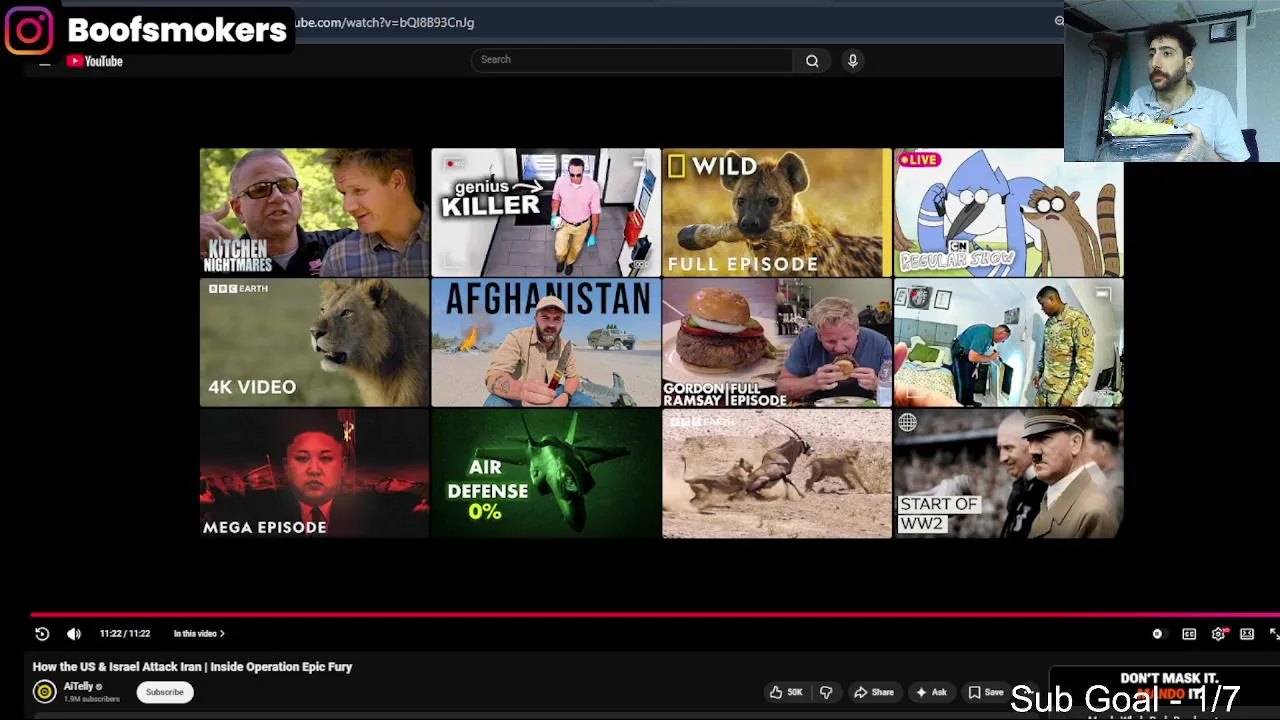Open the BBC Earth 4K lion video
Image resolution: width=1280 pixels, height=720 pixels.
pos(314,343)
